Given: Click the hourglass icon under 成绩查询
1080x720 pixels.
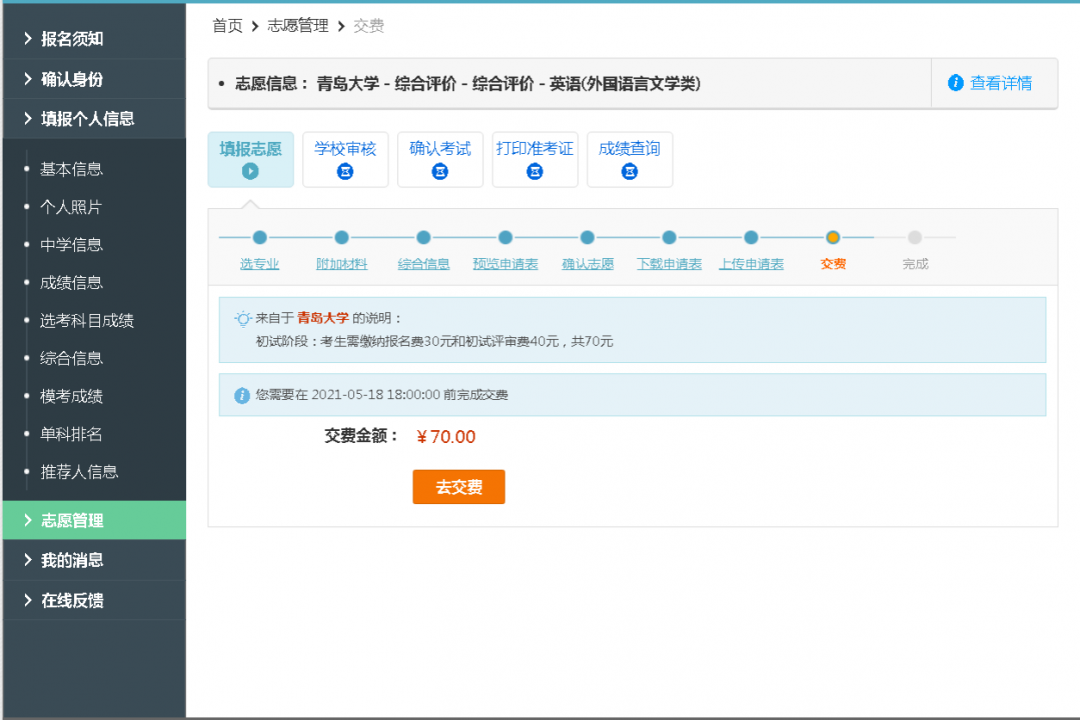Looking at the screenshot, I should coord(629,171).
